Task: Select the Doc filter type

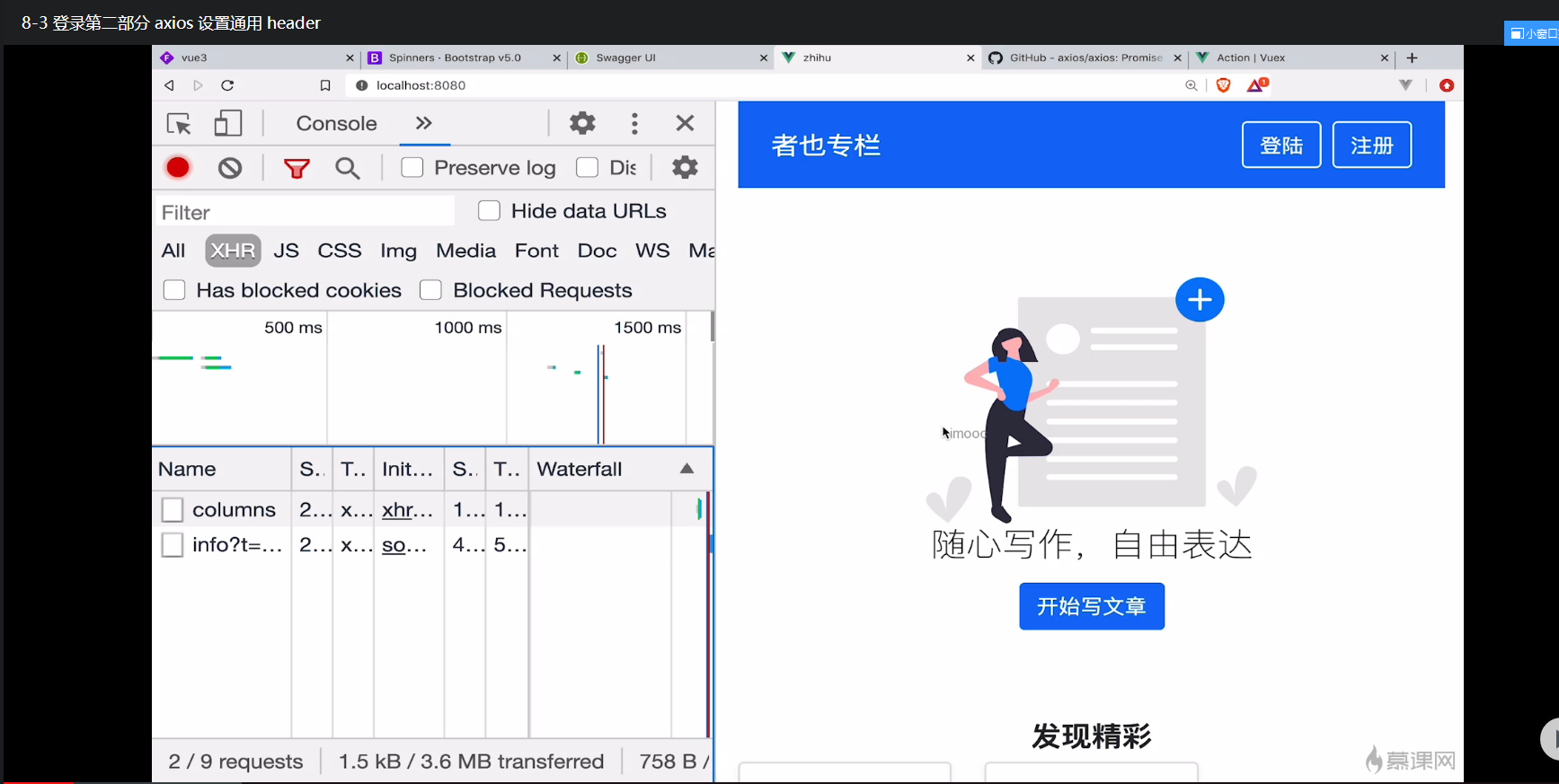Action: [x=597, y=251]
